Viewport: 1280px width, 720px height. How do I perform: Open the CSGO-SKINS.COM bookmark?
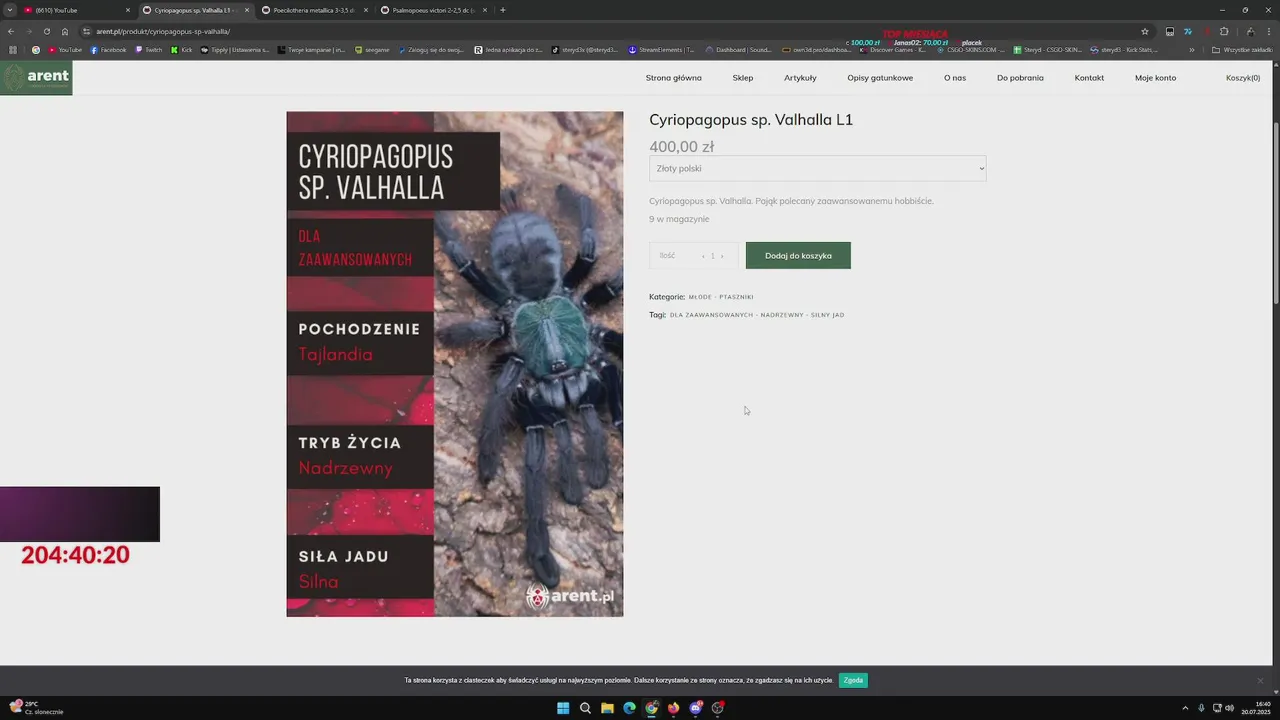coord(971,49)
